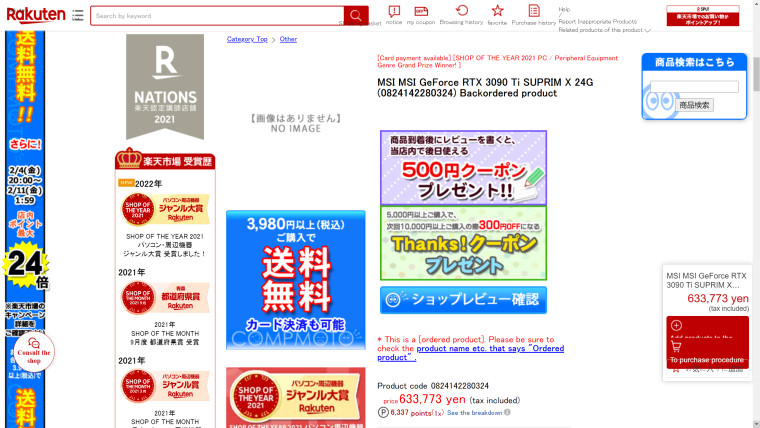This screenshot has height=428, width=760.
Task: Open the Ordered product notice link
Action: click(470, 353)
